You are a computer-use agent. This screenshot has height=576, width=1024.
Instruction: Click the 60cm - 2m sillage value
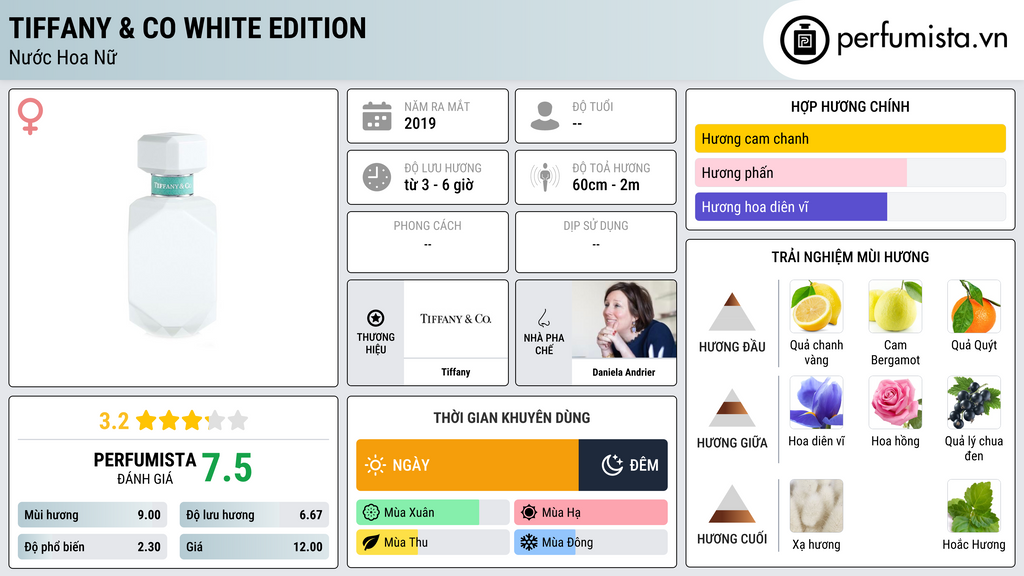(x=606, y=185)
